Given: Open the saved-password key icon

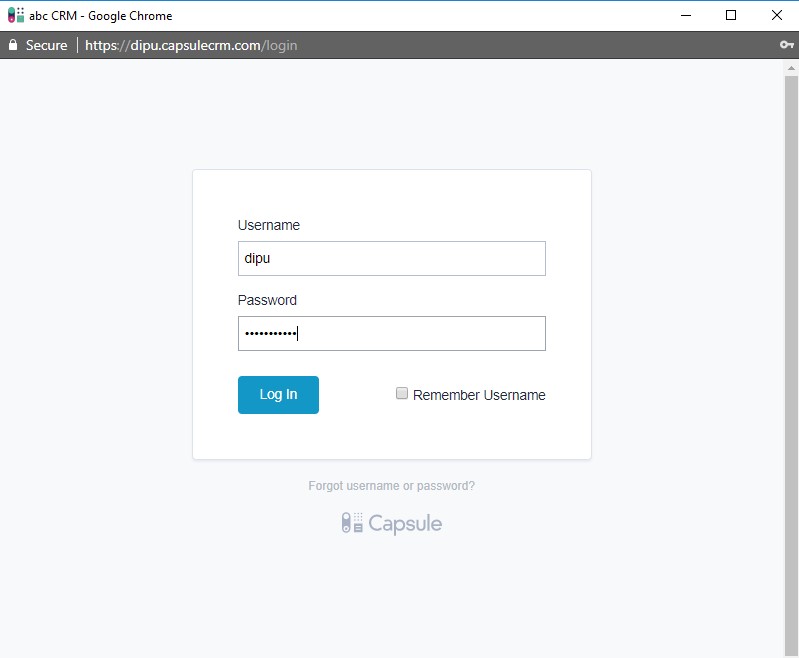Looking at the screenshot, I should point(785,45).
